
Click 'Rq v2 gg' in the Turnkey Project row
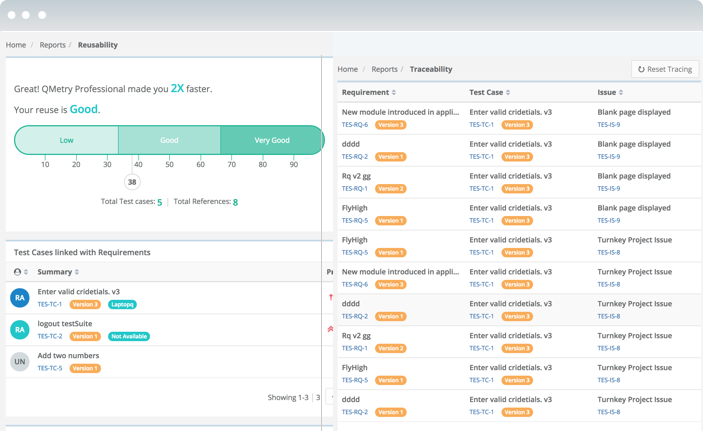356,335
